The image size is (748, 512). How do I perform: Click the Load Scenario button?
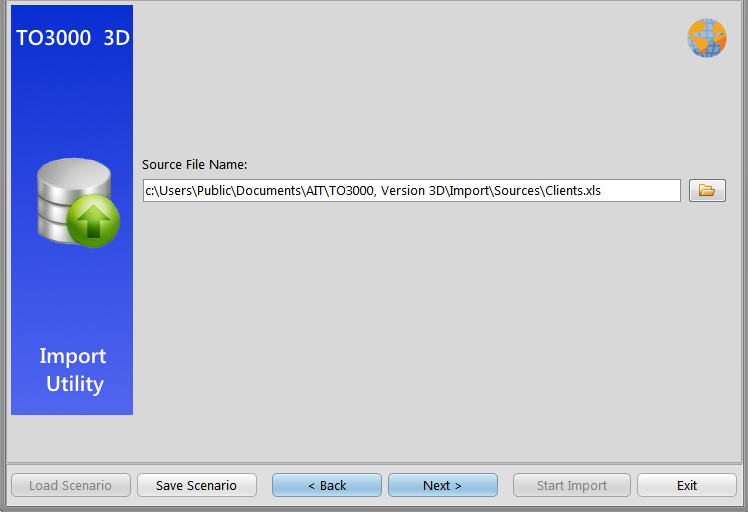[71, 485]
